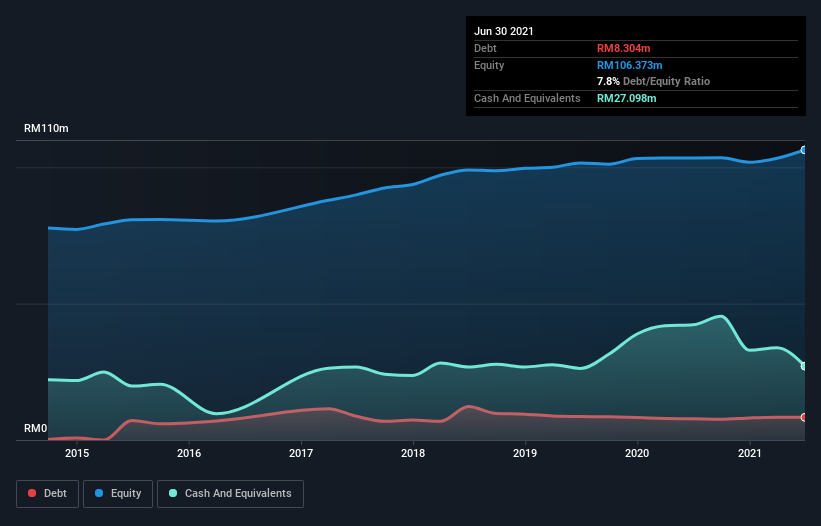Click the RM0 y-axis label

click(x=36, y=429)
